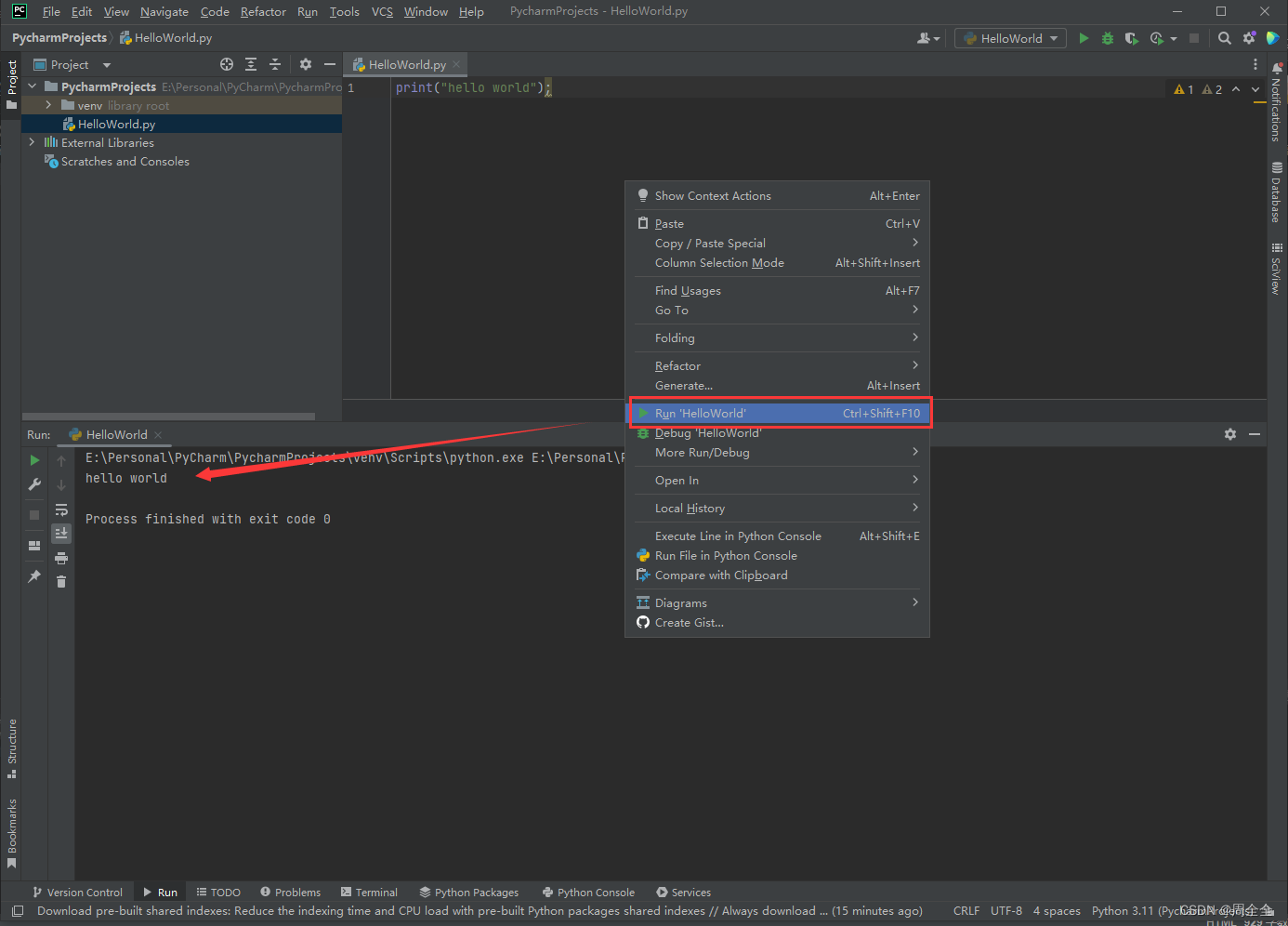
Task: Choose Run File in Python Console
Action: pos(778,555)
